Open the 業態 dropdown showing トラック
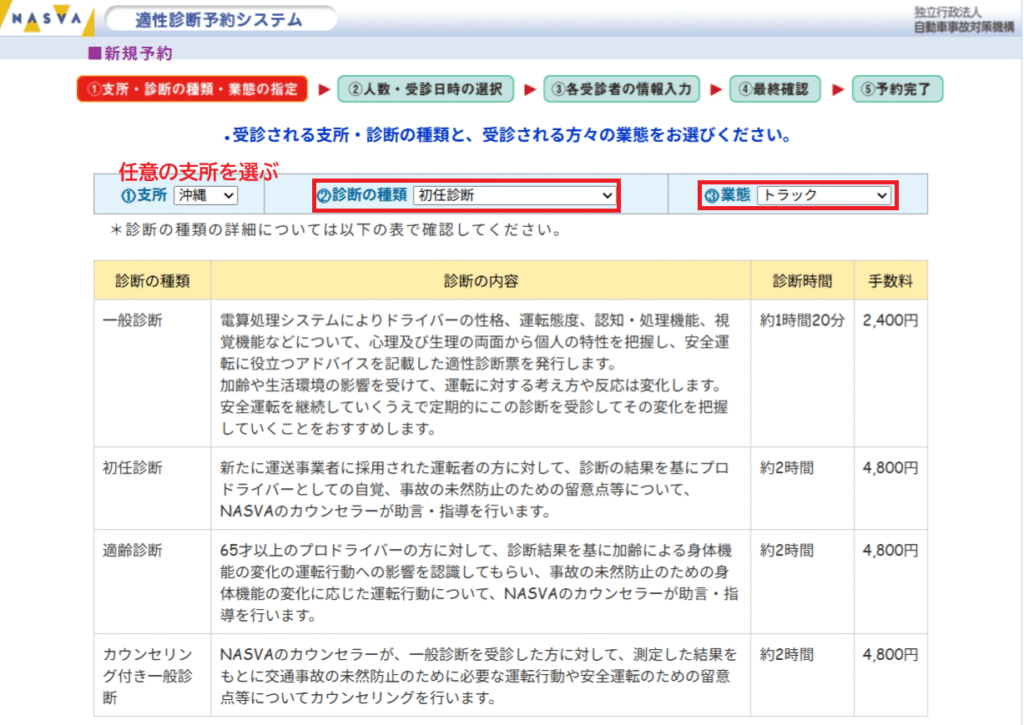The height and width of the screenshot is (725, 1024). click(823, 196)
